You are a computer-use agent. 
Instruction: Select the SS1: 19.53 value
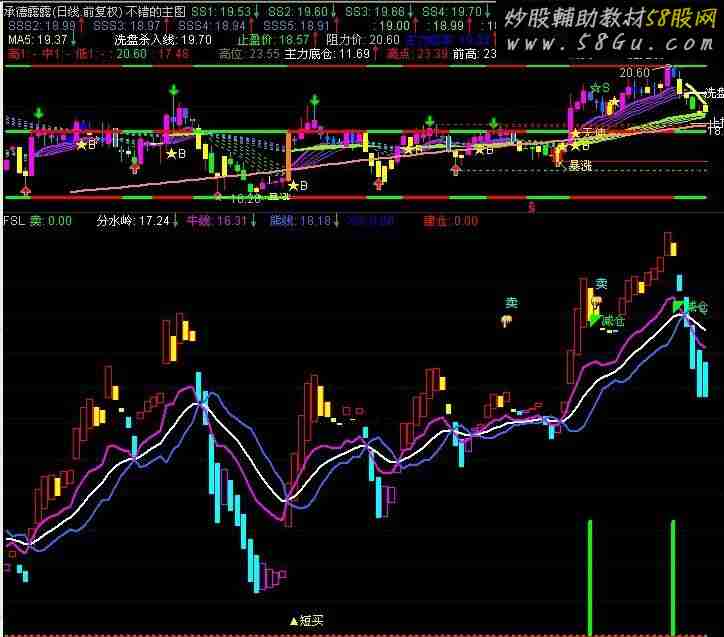(221, 12)
